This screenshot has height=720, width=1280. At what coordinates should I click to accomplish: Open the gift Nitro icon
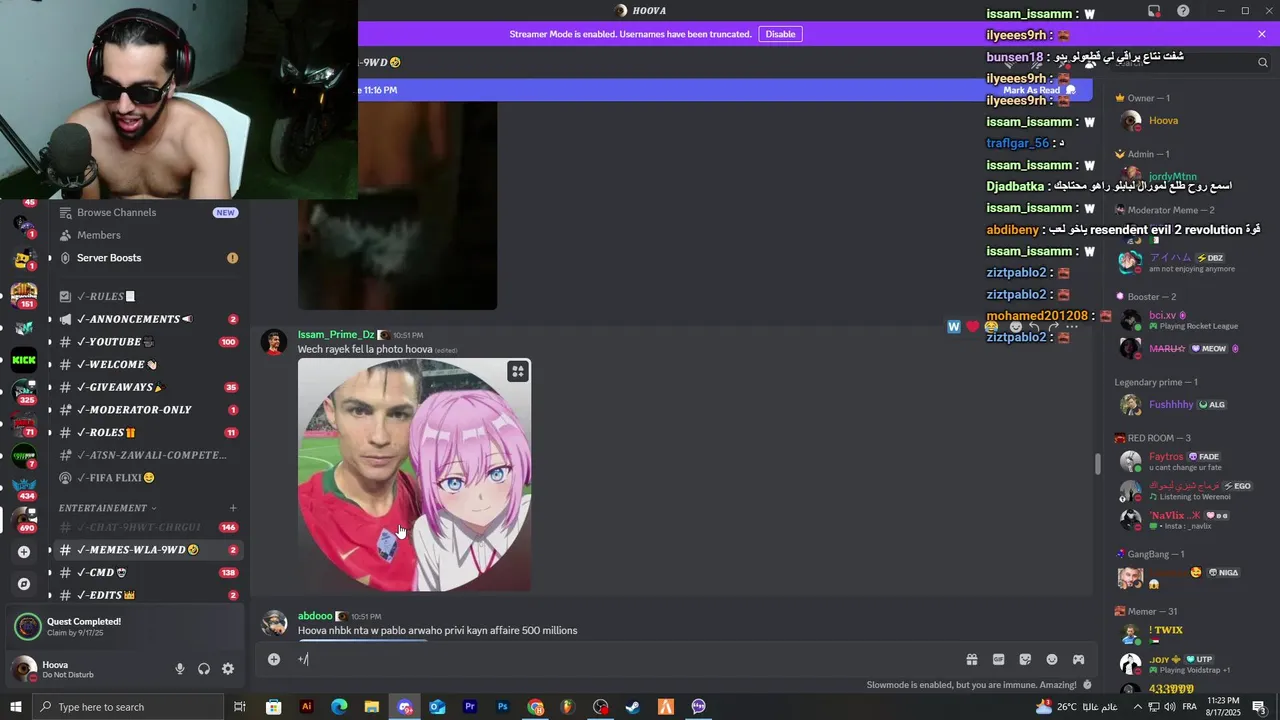971,659
